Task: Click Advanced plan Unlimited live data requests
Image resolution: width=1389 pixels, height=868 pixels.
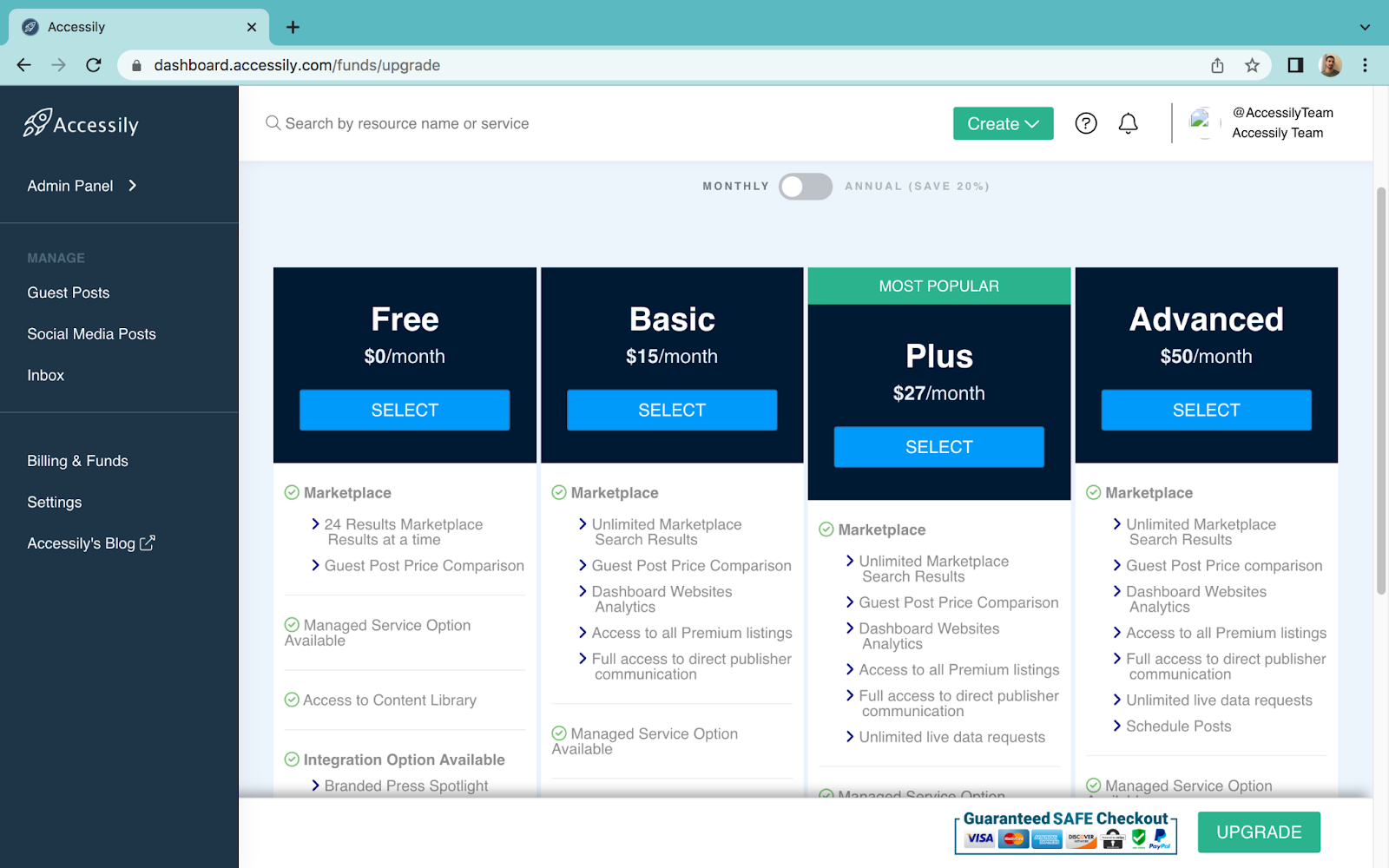Action: tap(1219, 700)
